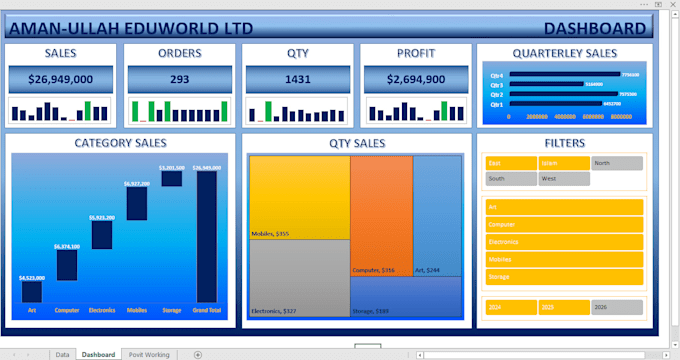Click the Art bar in Category Sales

pos(32,292)
